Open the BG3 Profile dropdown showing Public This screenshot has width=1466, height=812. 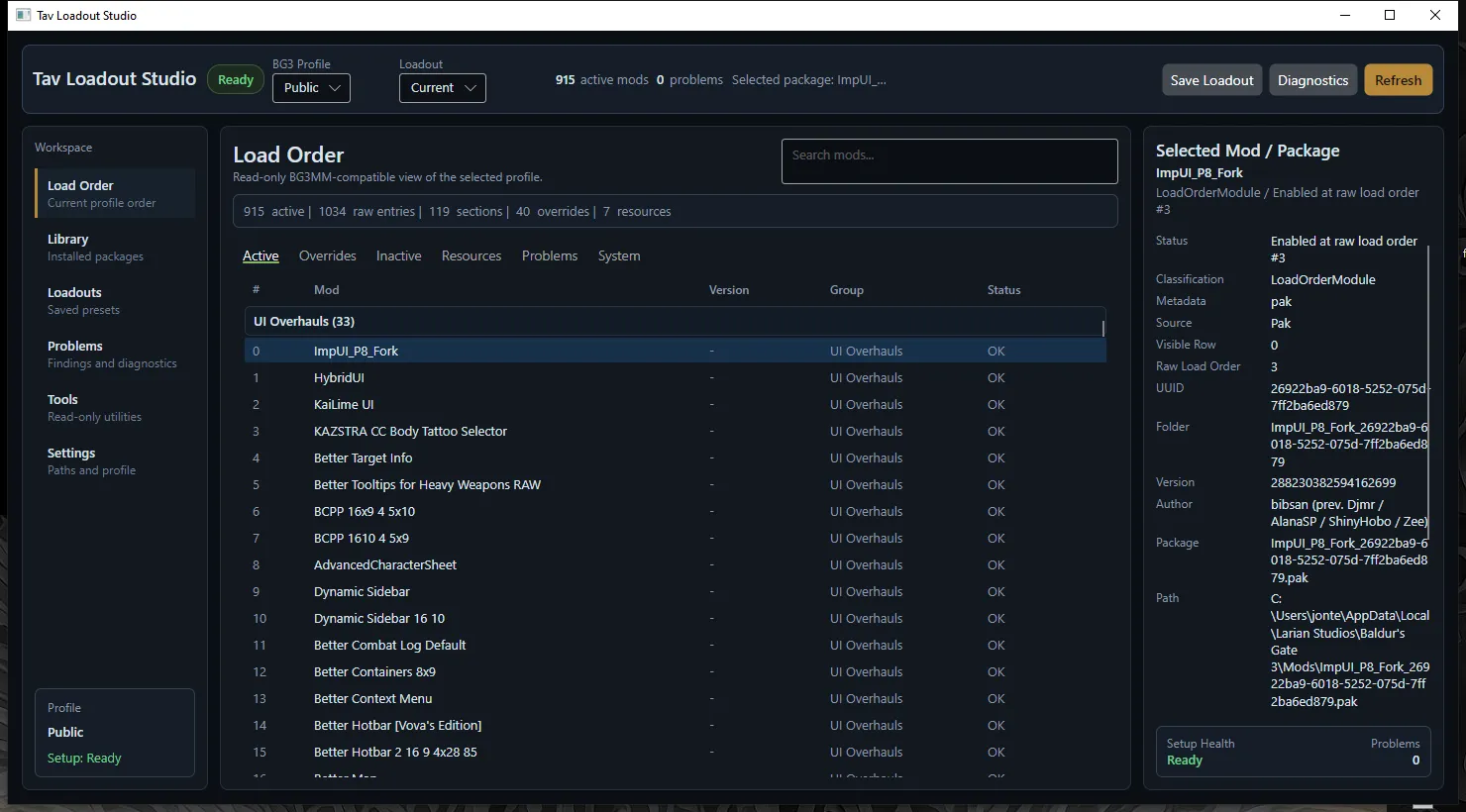311,88
